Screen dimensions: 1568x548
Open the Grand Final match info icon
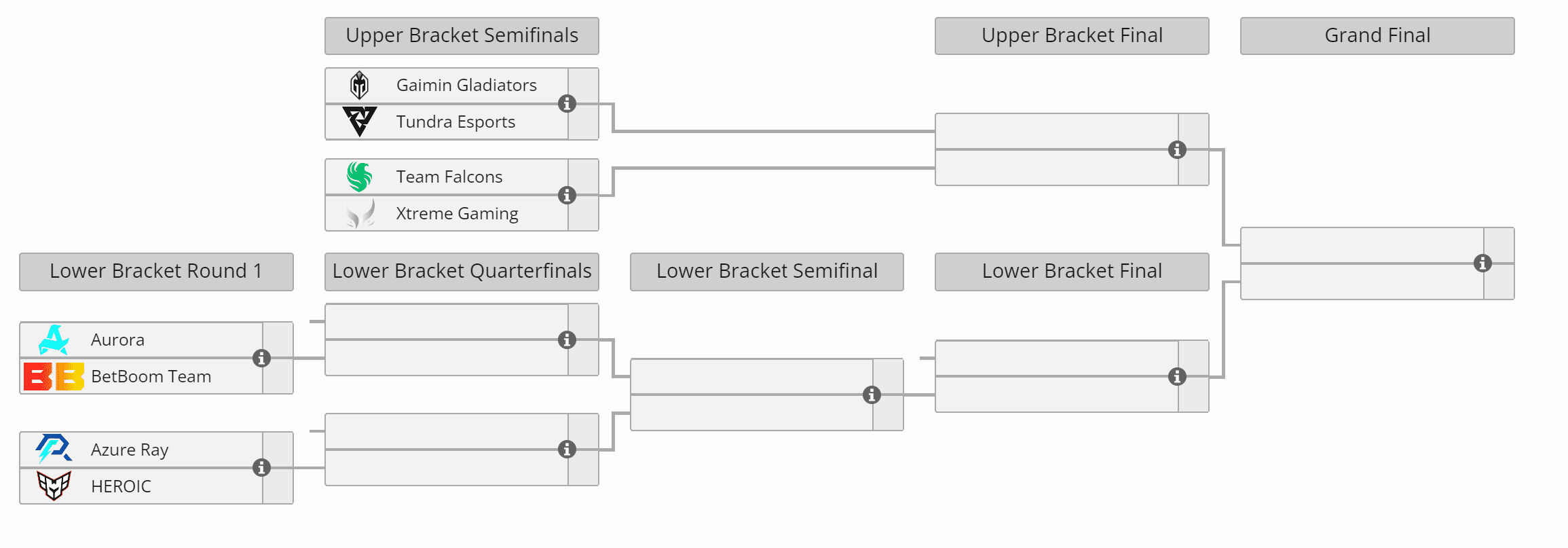coord(1482,263)
